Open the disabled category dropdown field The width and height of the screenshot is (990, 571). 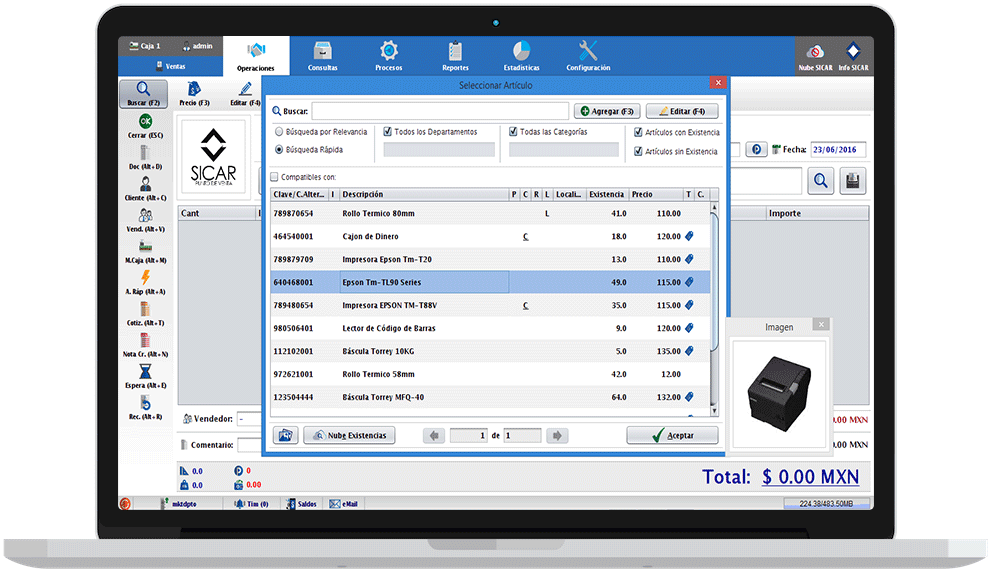point(564,150)
